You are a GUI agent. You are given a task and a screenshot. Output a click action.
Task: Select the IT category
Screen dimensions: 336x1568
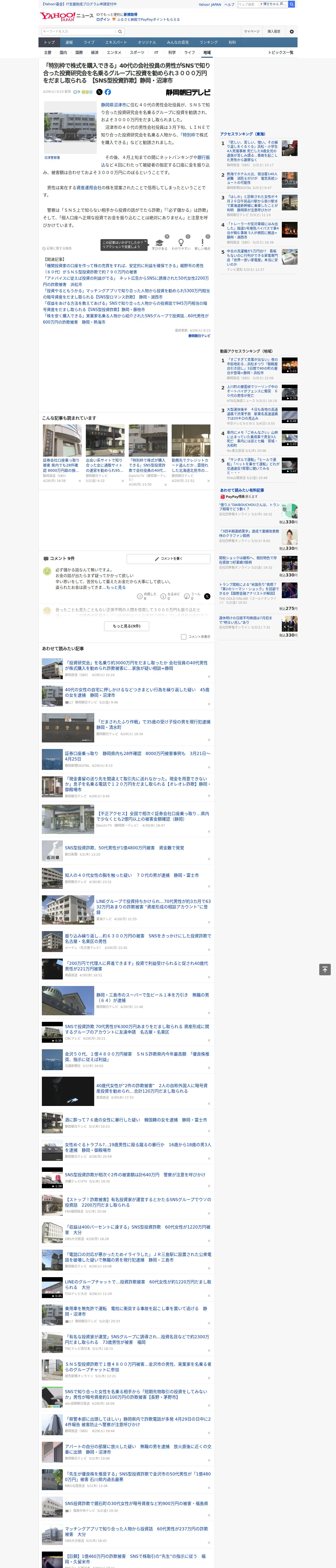click(x=156, y=52)
